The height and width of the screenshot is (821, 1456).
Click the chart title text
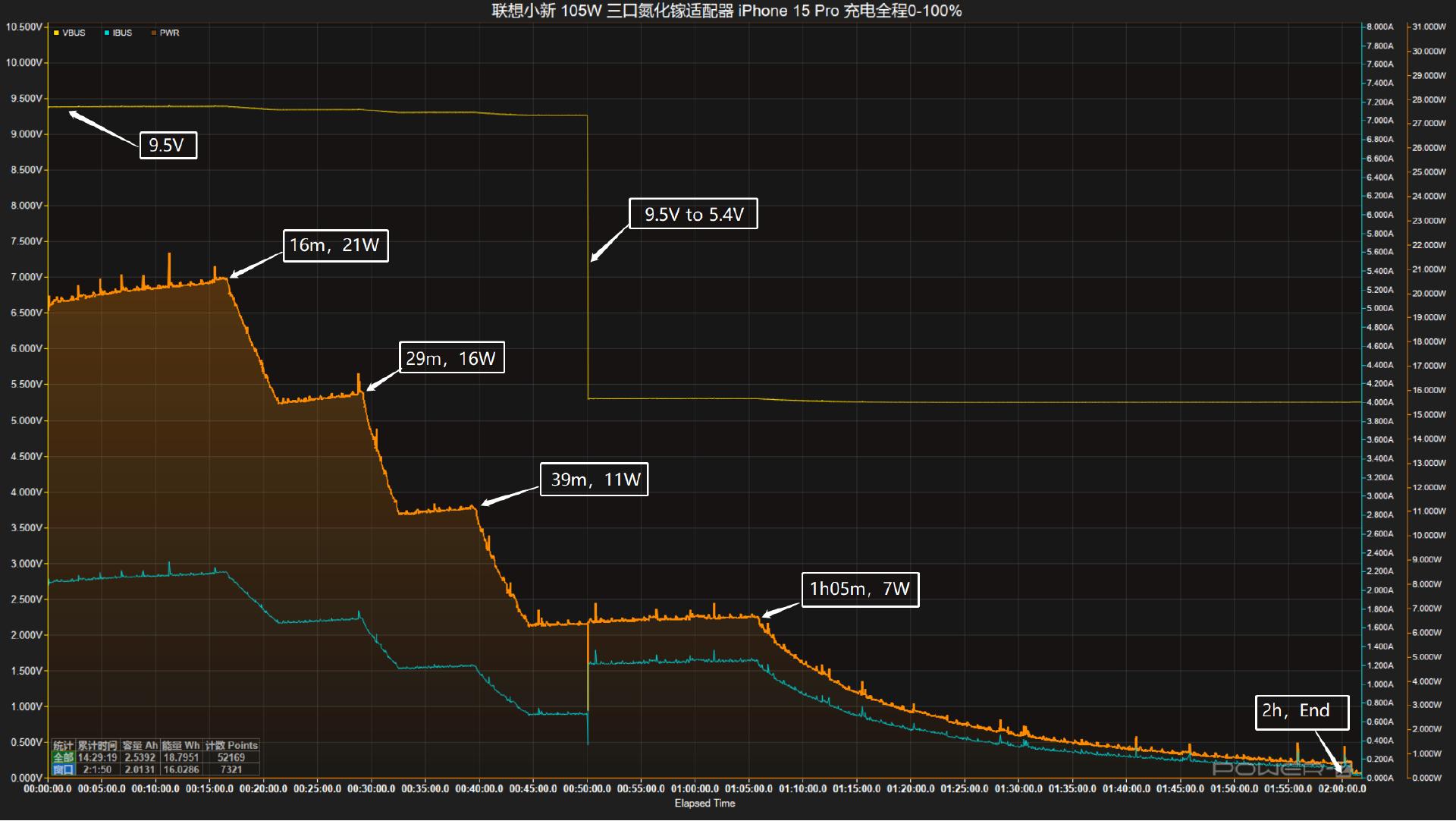point(726,11)
